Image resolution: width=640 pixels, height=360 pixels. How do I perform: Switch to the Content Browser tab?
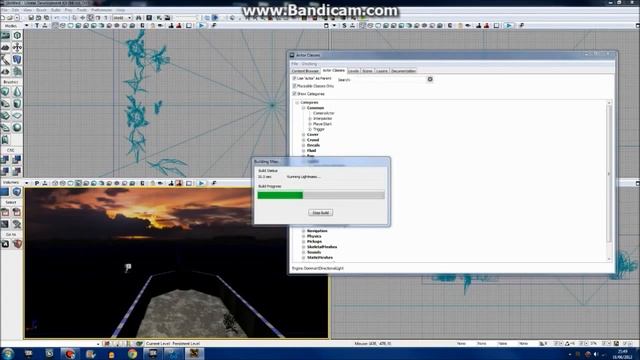coord(305,71)
